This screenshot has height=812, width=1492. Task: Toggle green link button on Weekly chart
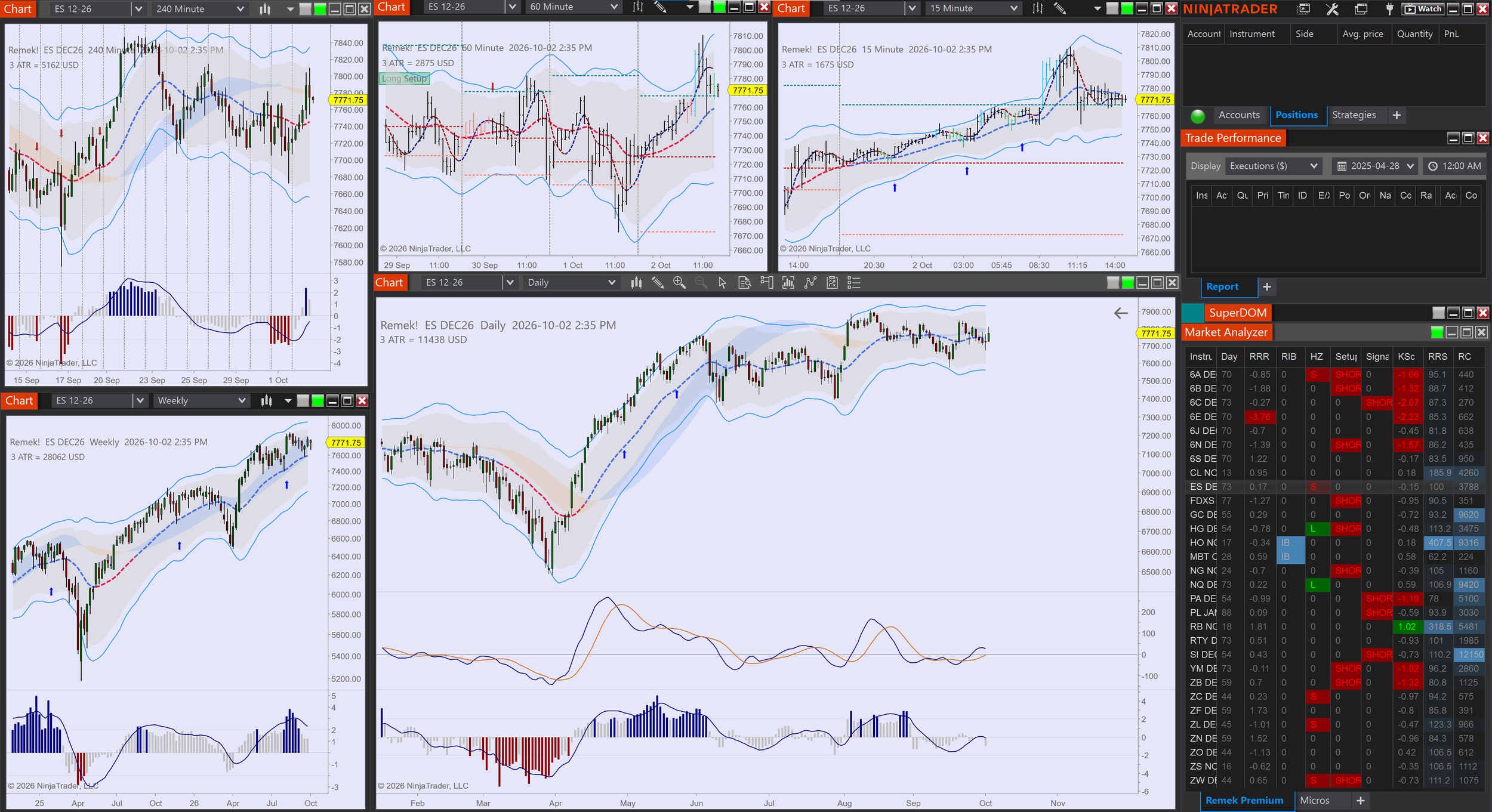(x=317, y=401)
